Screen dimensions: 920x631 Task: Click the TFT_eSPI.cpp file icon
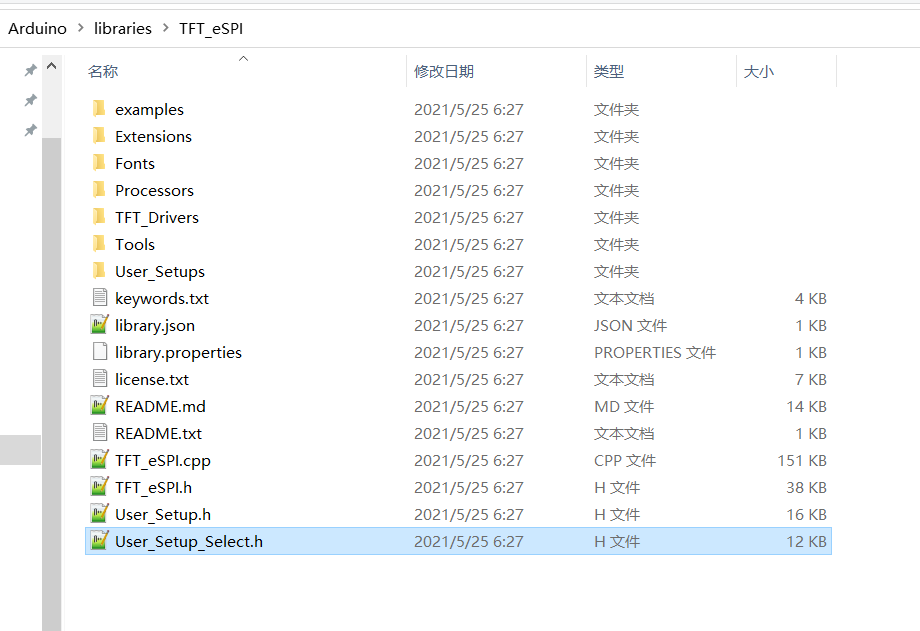point(100,460)
